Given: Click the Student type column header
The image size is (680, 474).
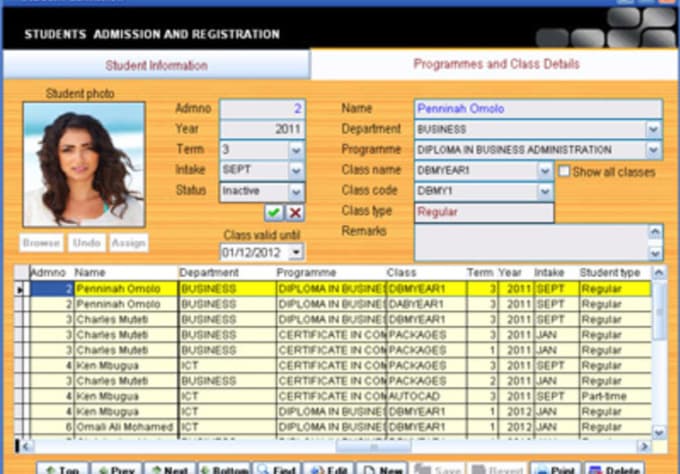Looking at the screenshot, I should point(615,273).
